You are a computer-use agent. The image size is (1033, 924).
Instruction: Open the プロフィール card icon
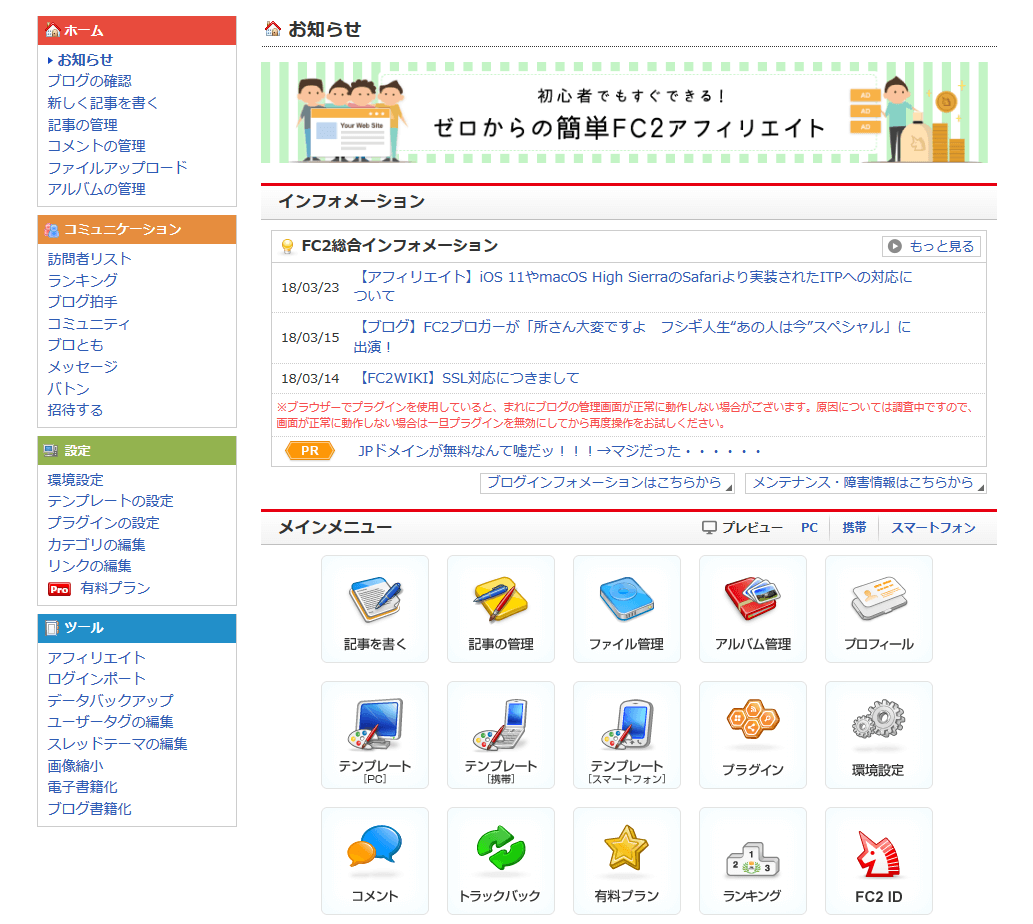point(879,609)
